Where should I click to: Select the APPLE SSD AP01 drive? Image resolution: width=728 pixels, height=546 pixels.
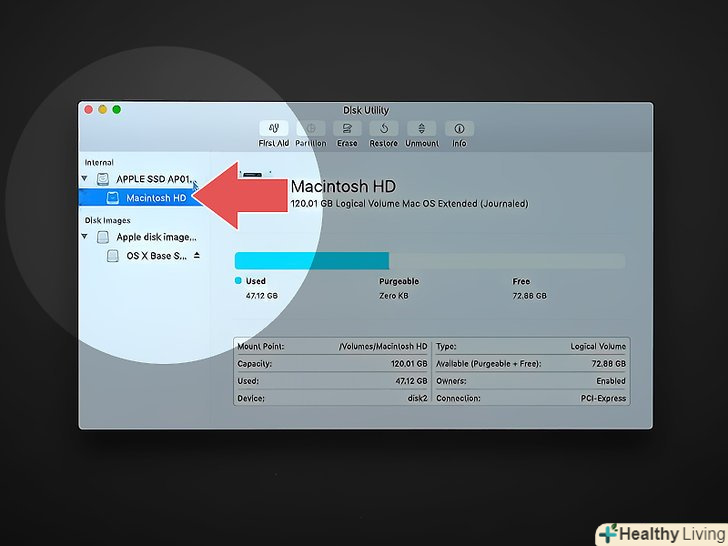point(154,179)
